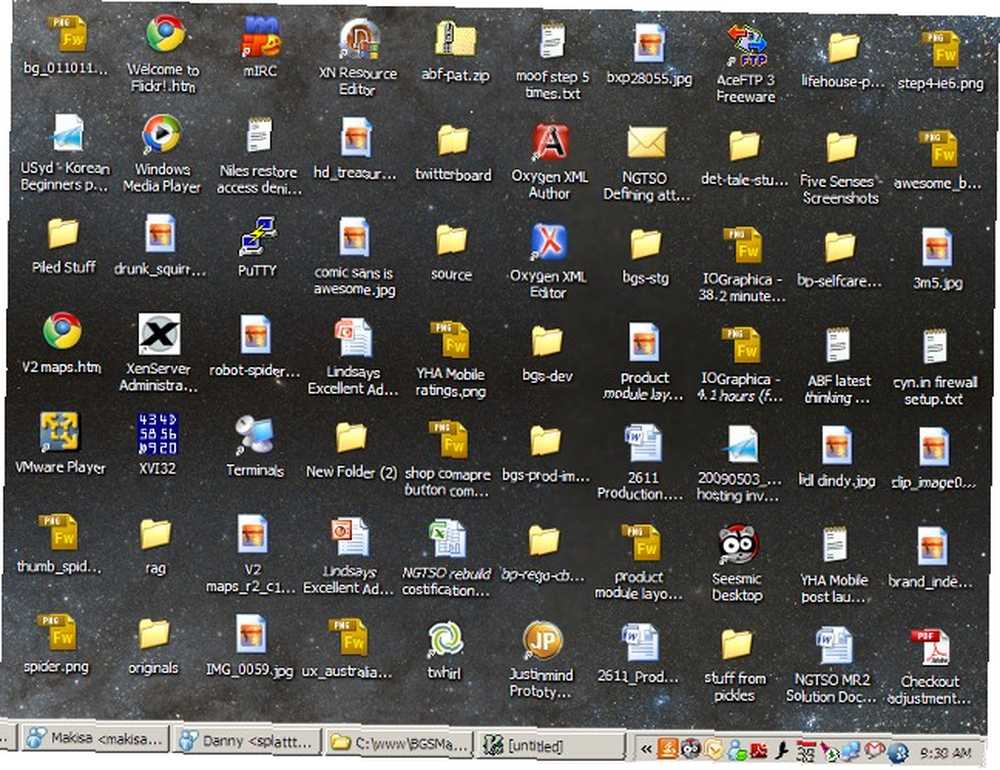Expand hidden system tray icons chevron
Viewport: 1000px width, 770px height.
coord(646,748)
